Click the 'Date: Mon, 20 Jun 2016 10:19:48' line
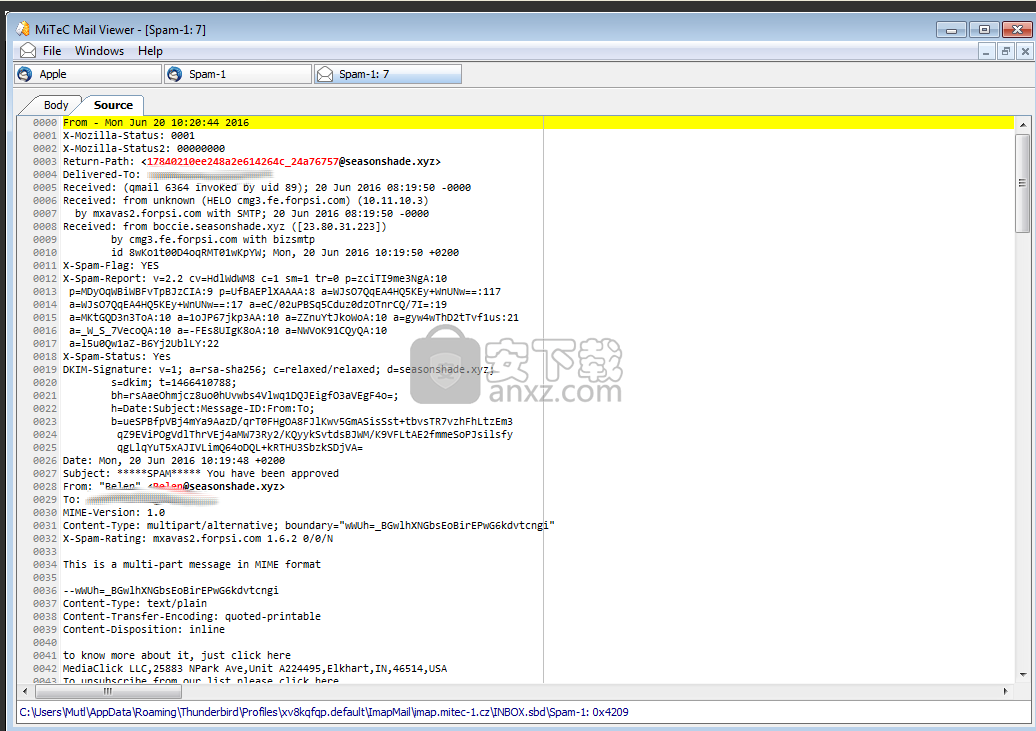 tap(174, 461)
